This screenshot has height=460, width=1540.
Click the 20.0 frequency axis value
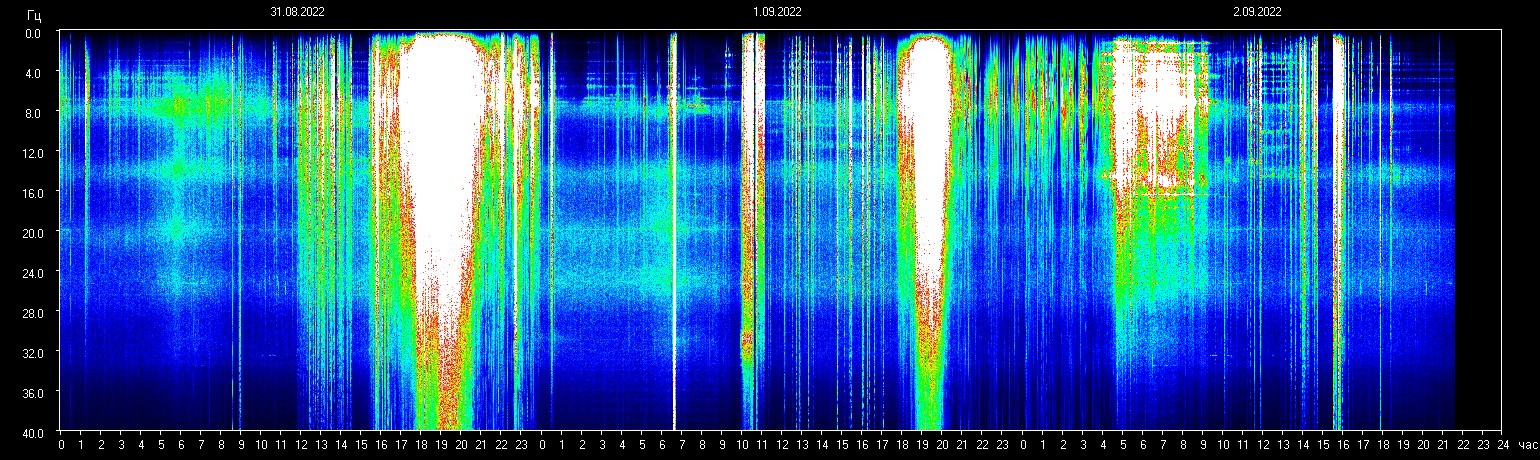point(31,232)
